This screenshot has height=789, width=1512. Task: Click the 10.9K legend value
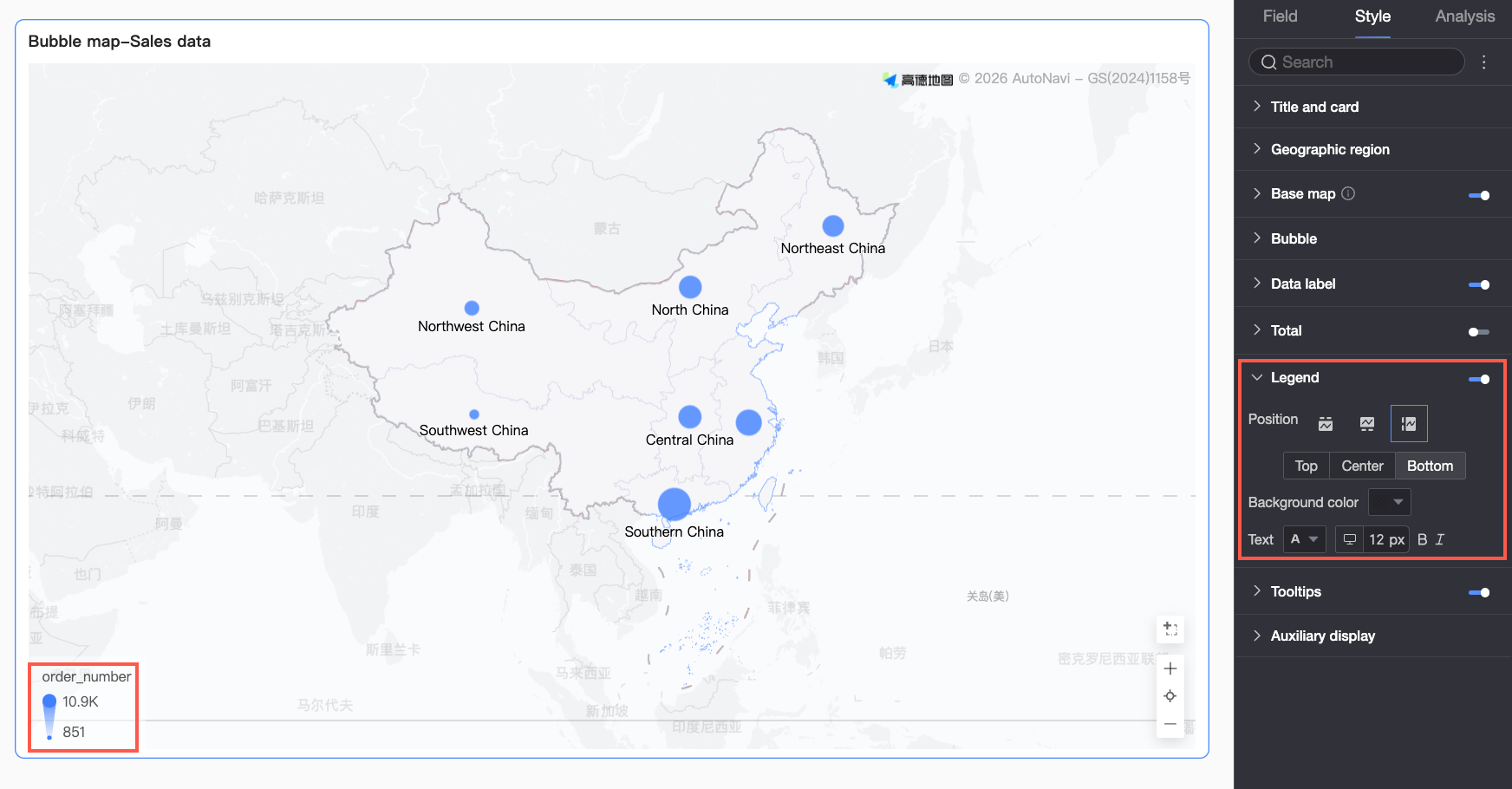pos(81,701)
